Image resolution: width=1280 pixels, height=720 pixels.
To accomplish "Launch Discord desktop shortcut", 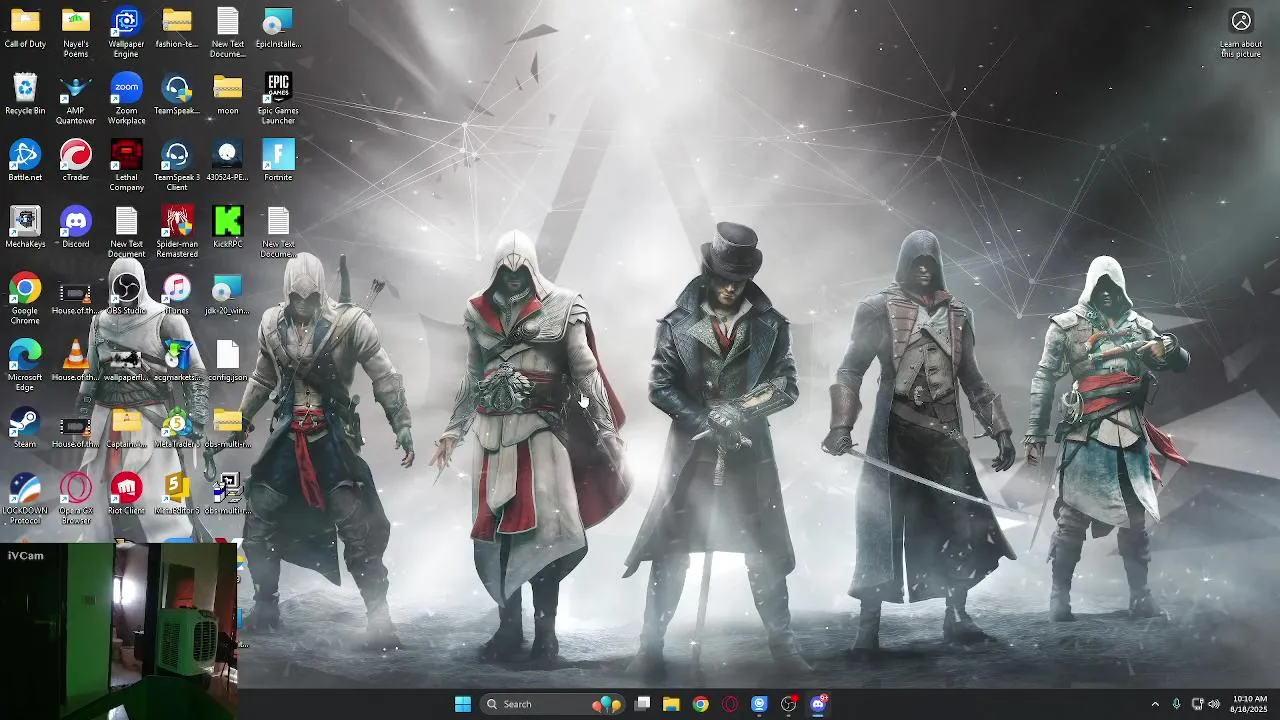I will [x=76, y=228].
